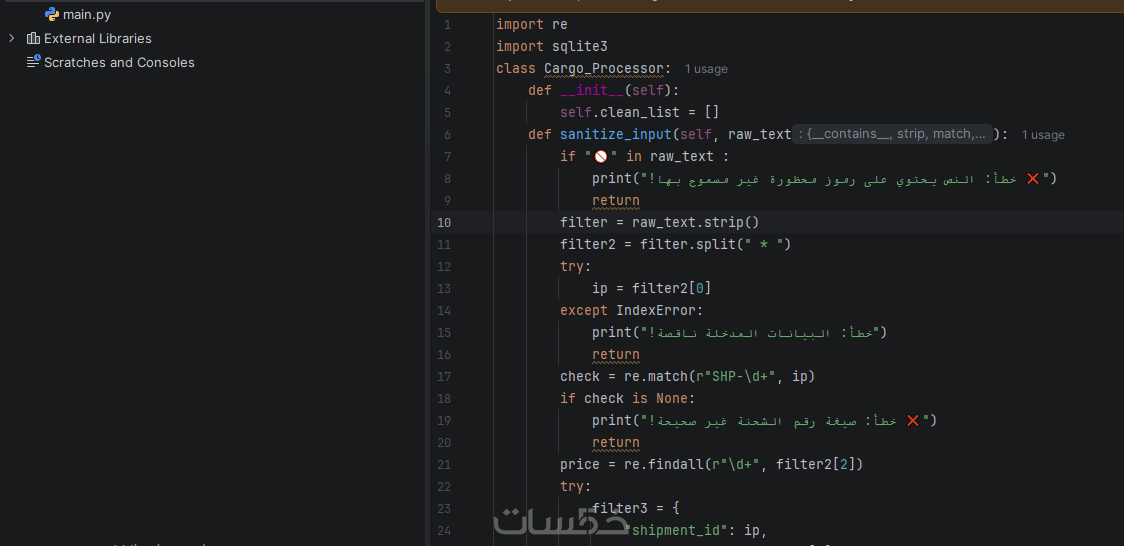Click the red cross emoji on line 8

pyautogui.click(x=1033, y=178)
